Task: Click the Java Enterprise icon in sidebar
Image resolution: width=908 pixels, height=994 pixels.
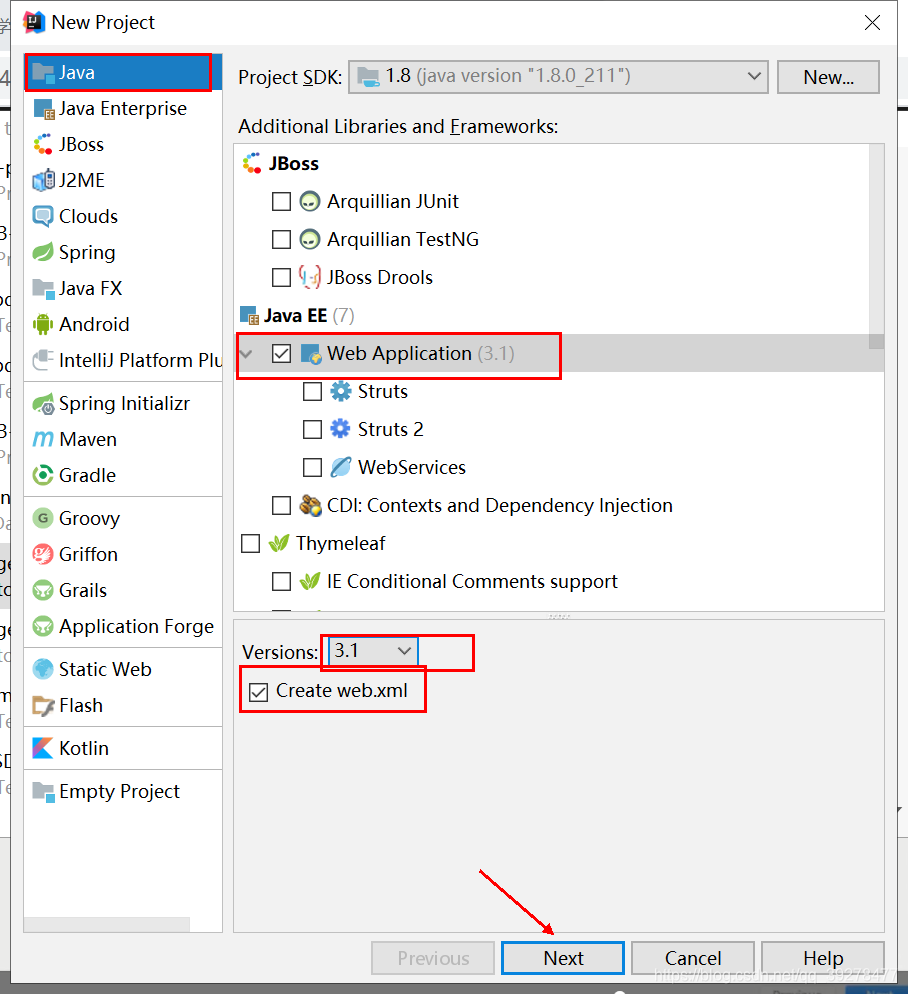Action: (43, 109)
